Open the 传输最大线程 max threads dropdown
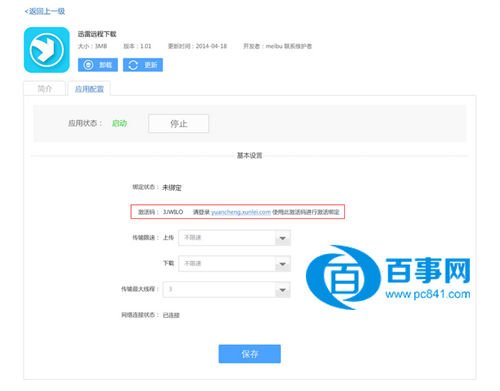The height and width of the screenshot is (391, 500). 227,289
